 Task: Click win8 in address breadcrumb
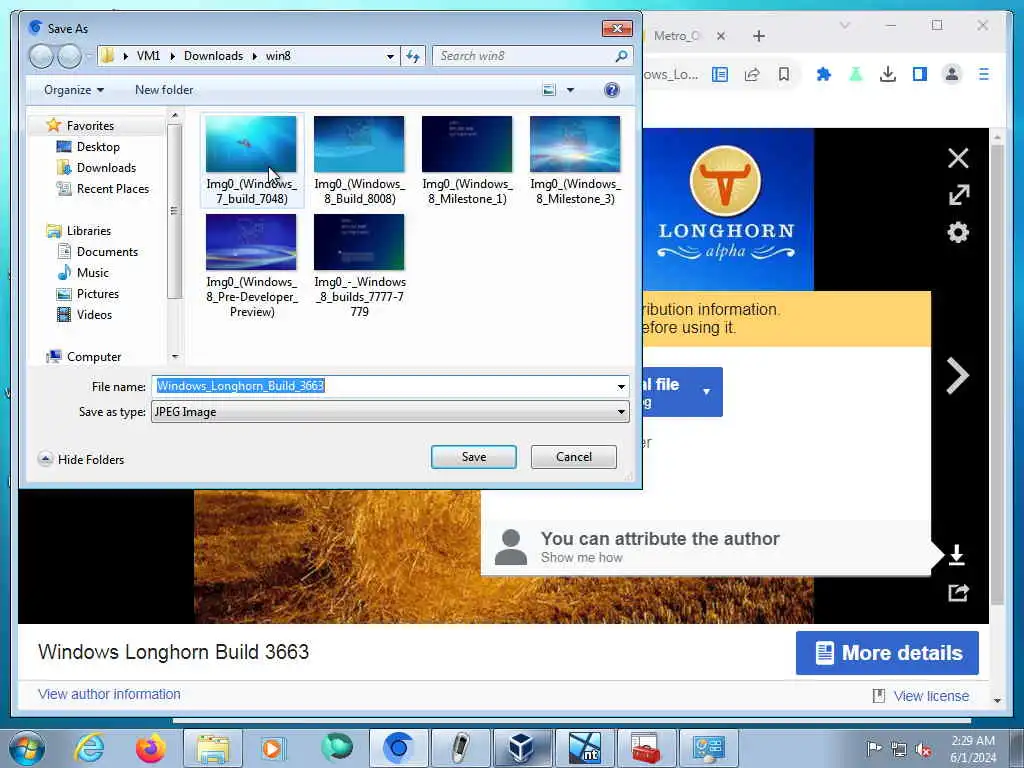pyautogui.click(x=278, y=56)
